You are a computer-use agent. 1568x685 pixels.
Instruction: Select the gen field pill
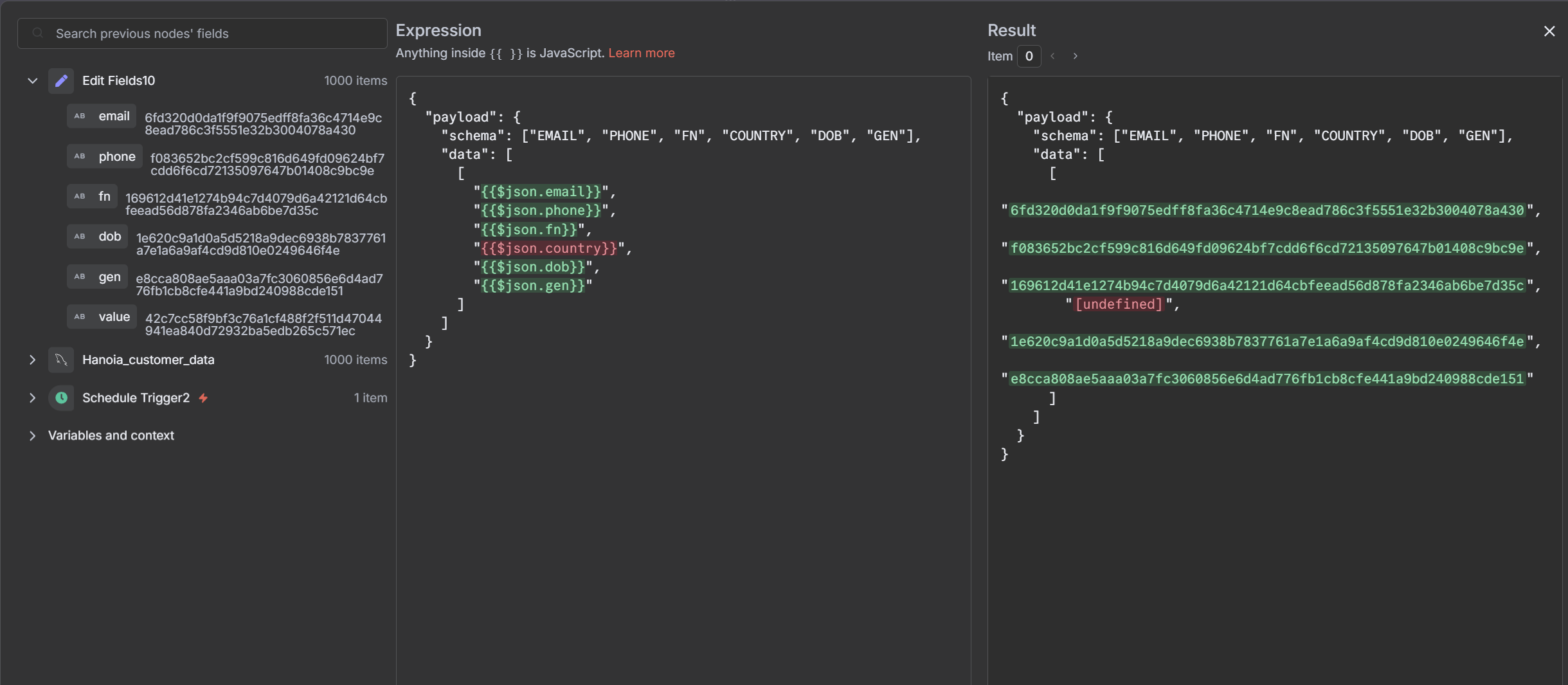(x=98, y=277)
